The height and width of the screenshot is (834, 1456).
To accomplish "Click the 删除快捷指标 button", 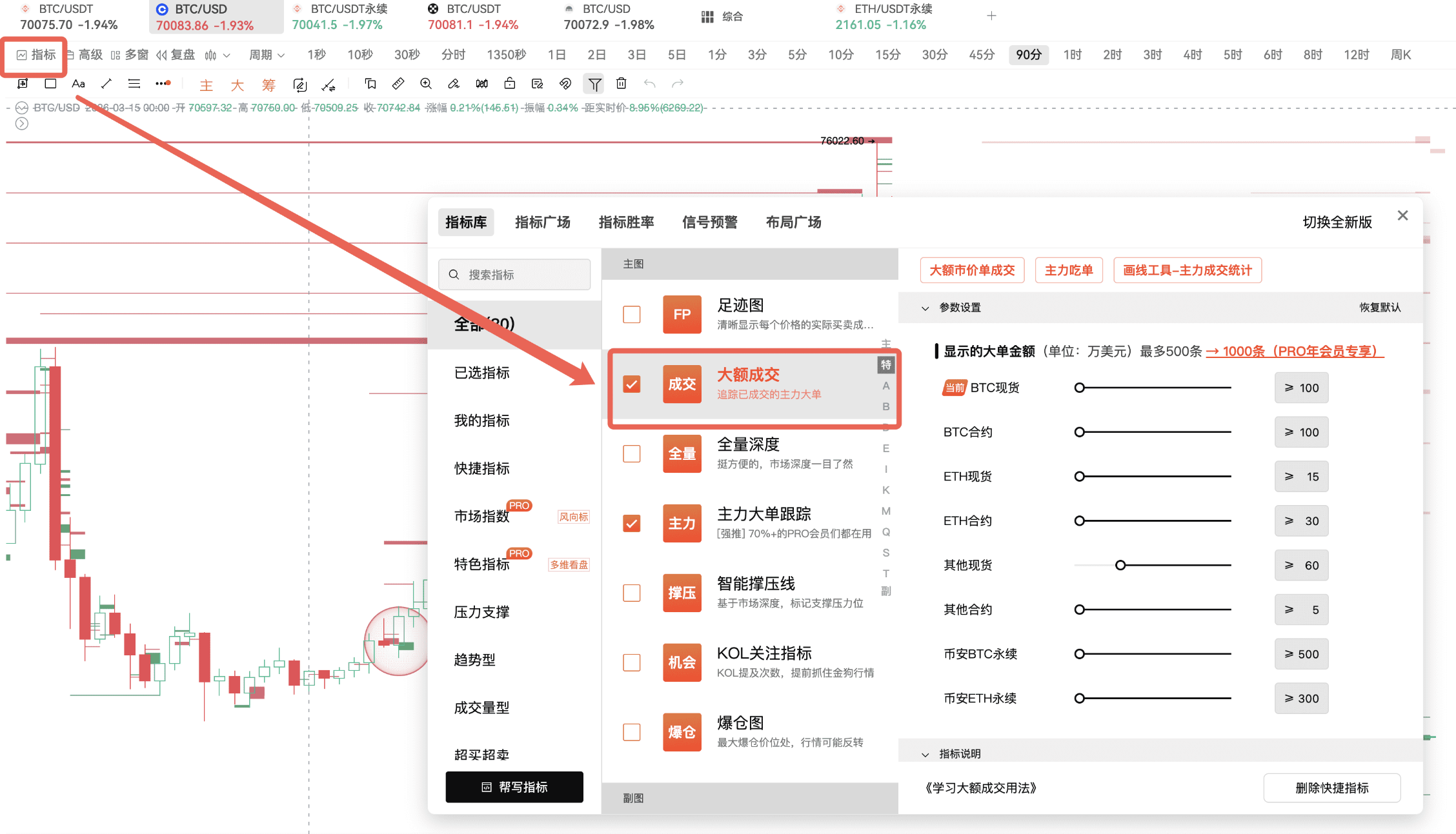I will (1331, 788).
